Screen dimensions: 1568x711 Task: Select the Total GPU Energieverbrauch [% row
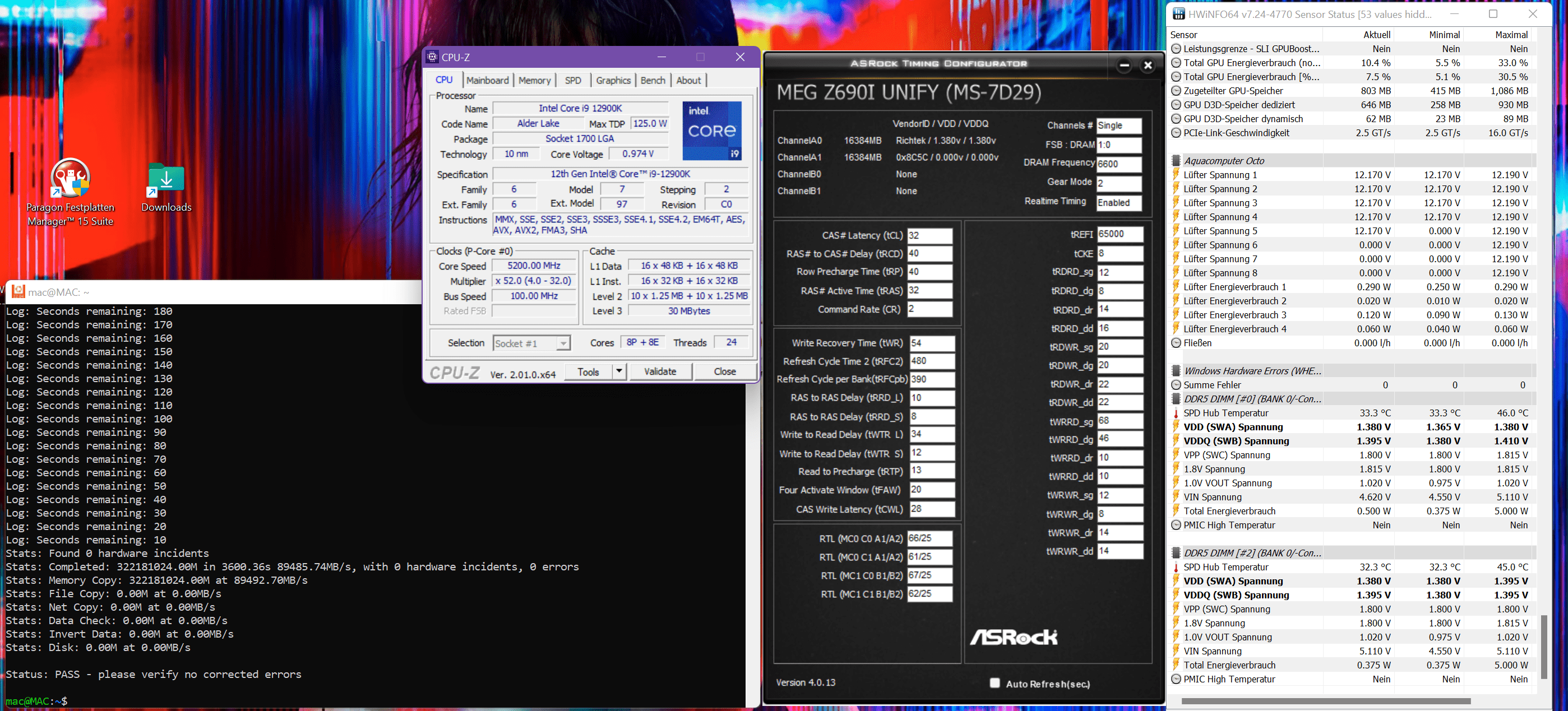pos(1350,77)
